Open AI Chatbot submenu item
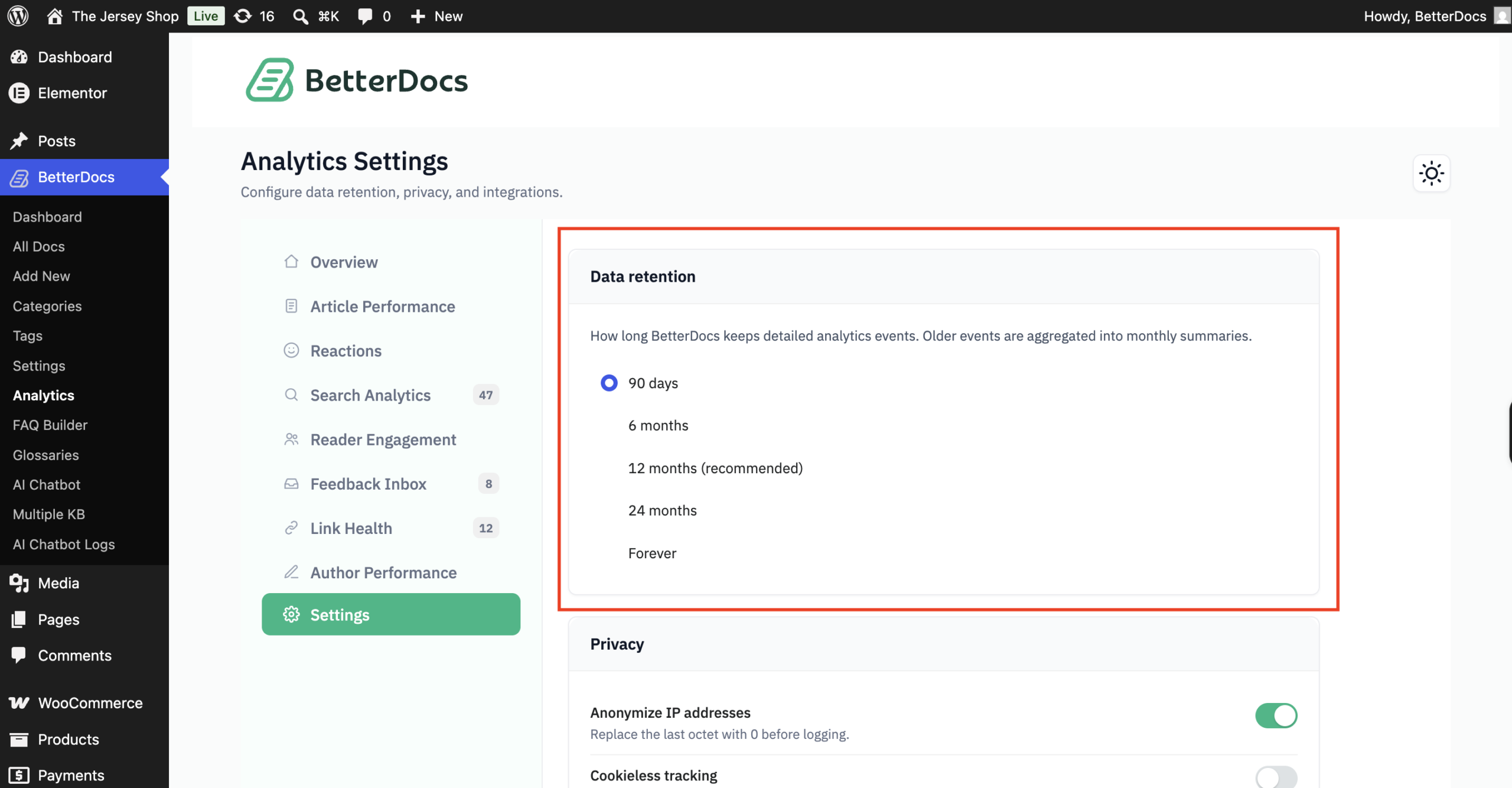 click(47, 484)
